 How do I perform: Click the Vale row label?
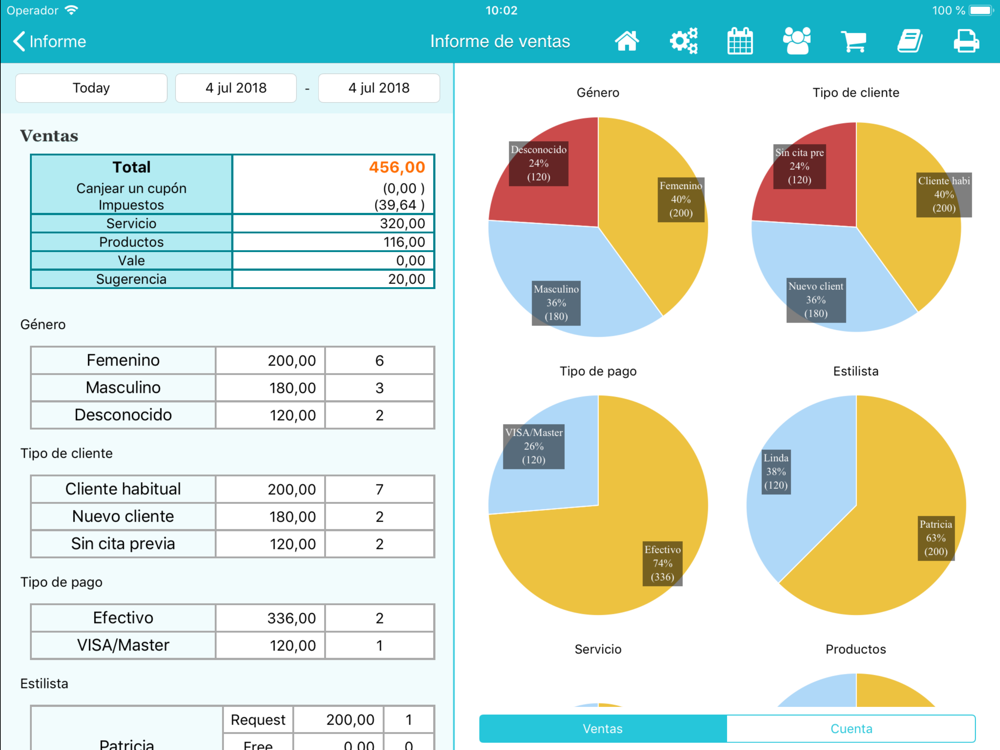131,260
